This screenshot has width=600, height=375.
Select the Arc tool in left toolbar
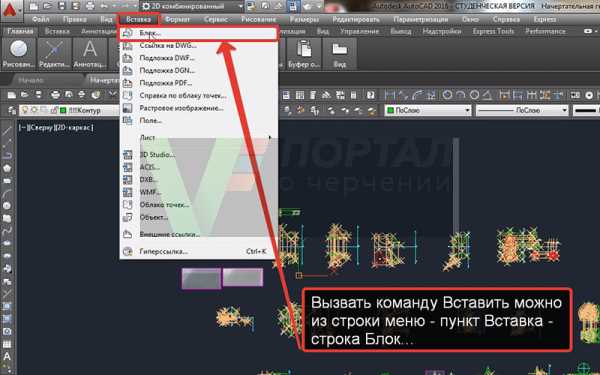(7, 193)
